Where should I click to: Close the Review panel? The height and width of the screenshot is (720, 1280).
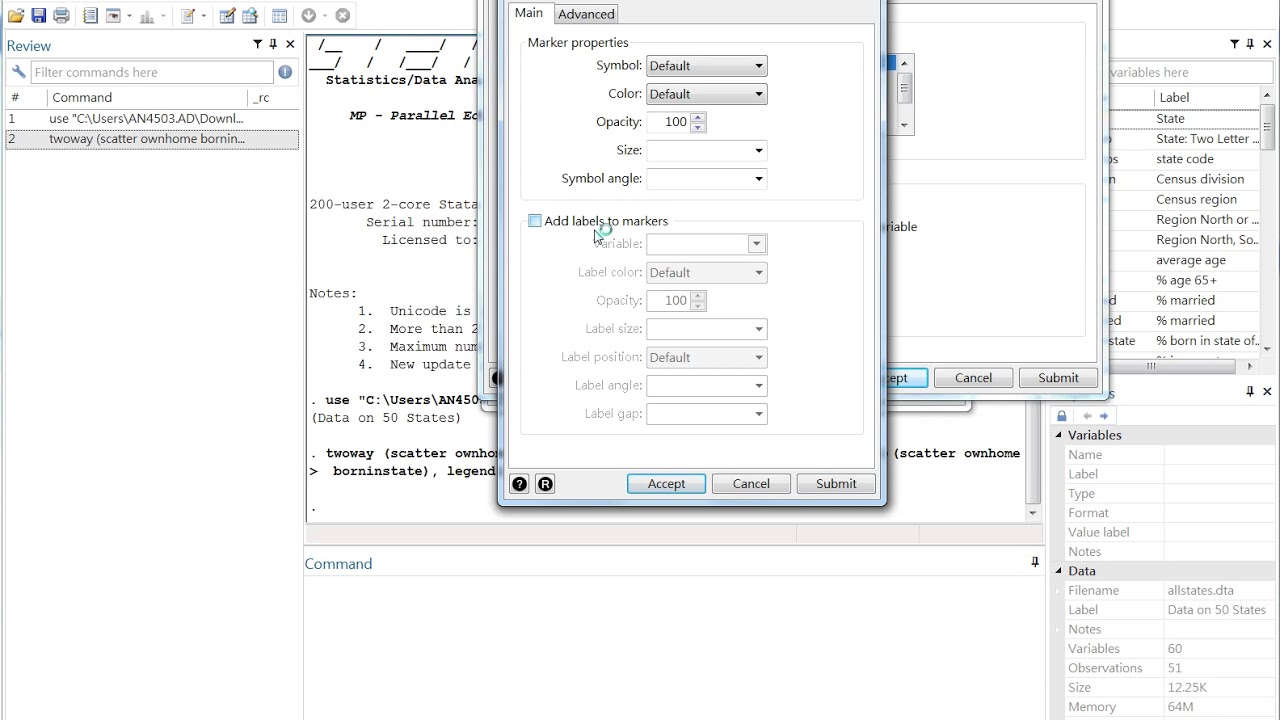[x=290, y=44]
